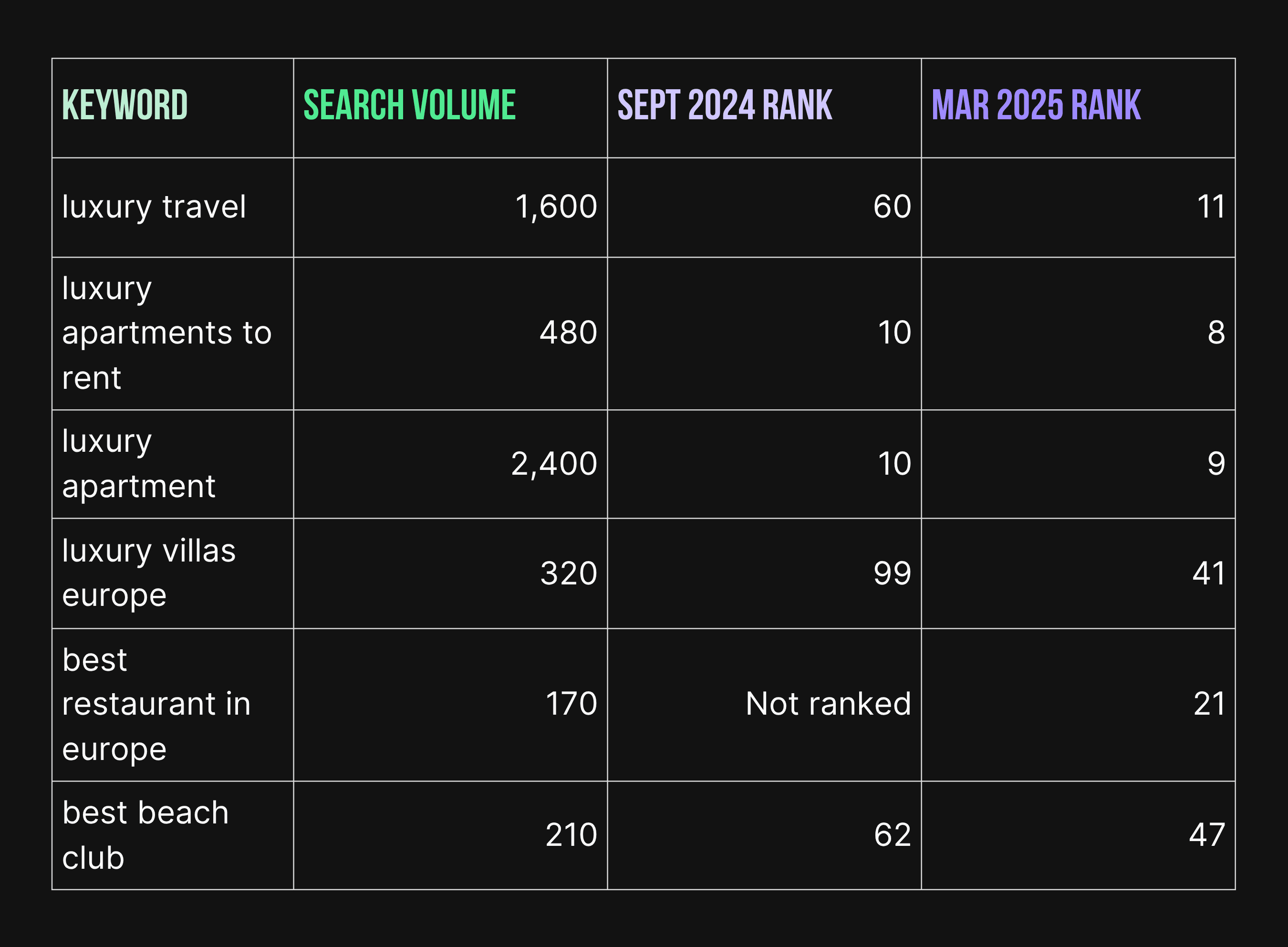Click the 170 search volume value
Screen dimensions: 1288x947
571,704
